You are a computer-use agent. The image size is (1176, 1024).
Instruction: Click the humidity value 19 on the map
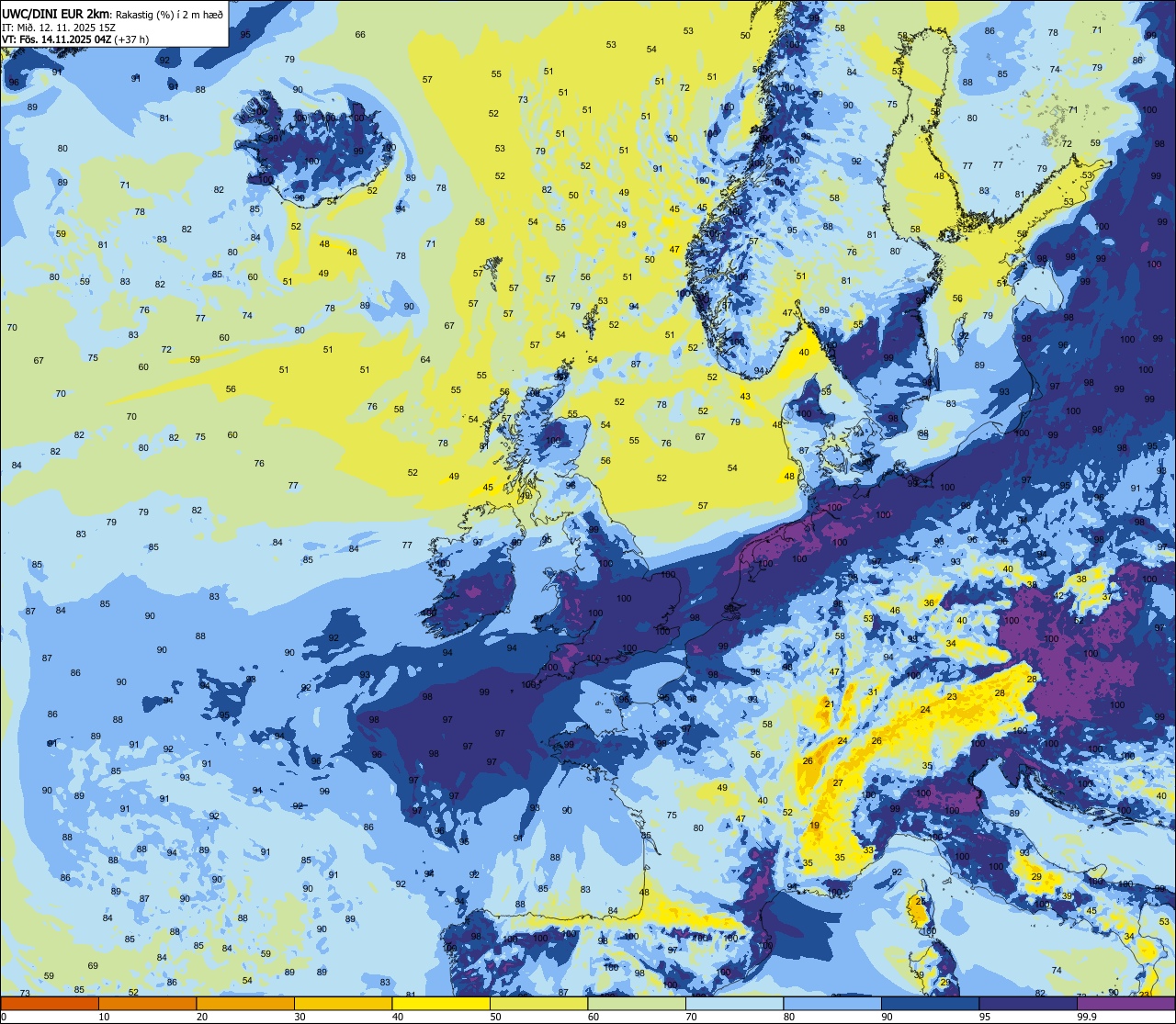(815, 826)
